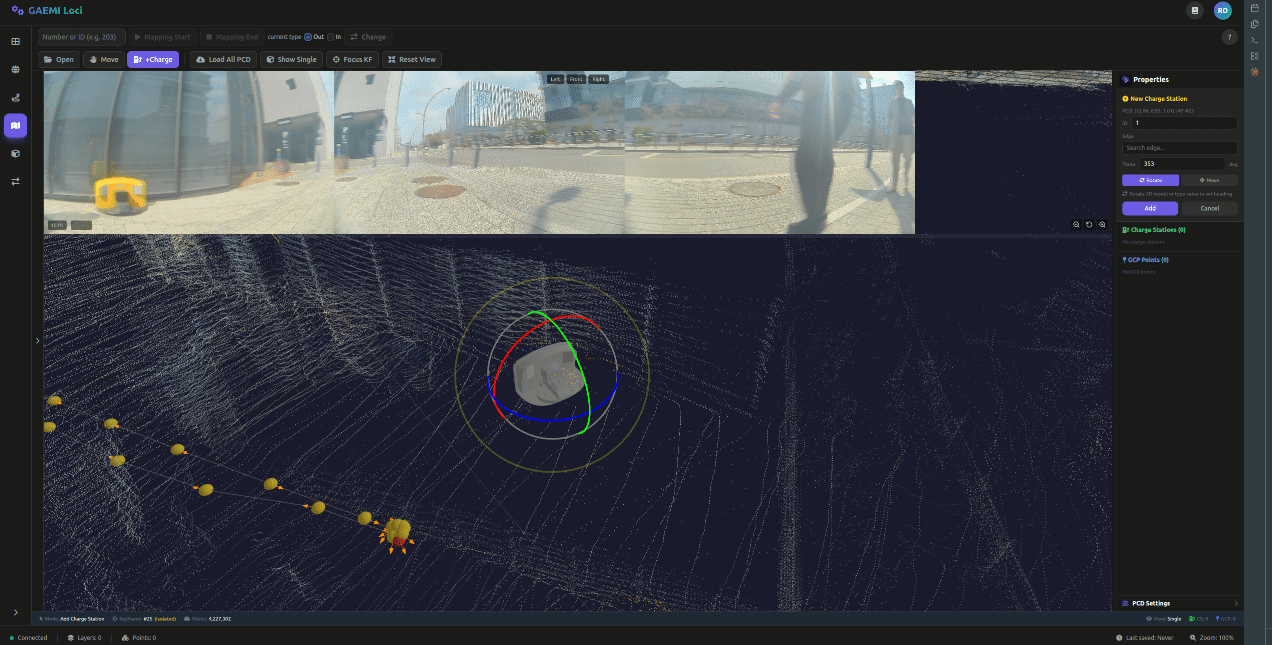This screenshot has height=645, width=1272.
Task: Expand the left sidebar with bottom chevron
Action: pyautogui.click(x=15, y=612)
